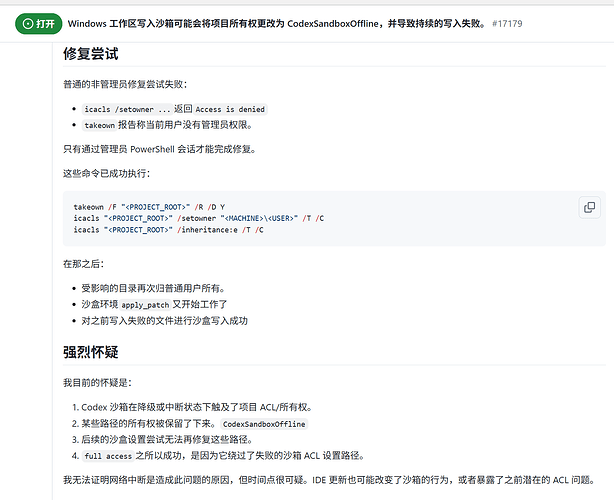Screen dimensions: 614x500
Task: Click the final paragraph starting '我无法证明网络中断'
Action: 329,480
